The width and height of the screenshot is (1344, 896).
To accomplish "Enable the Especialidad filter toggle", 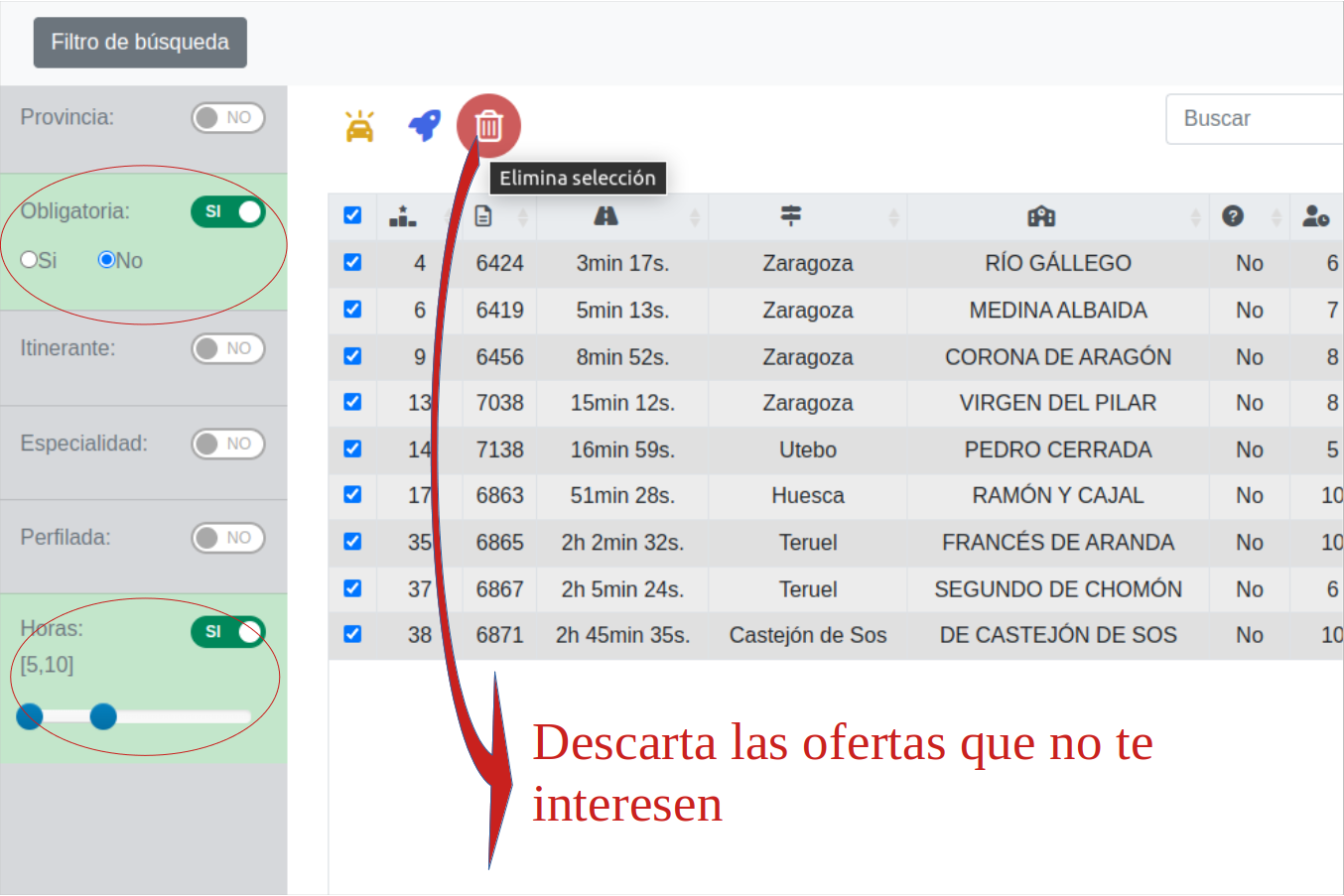I will [x=228, y=444].
